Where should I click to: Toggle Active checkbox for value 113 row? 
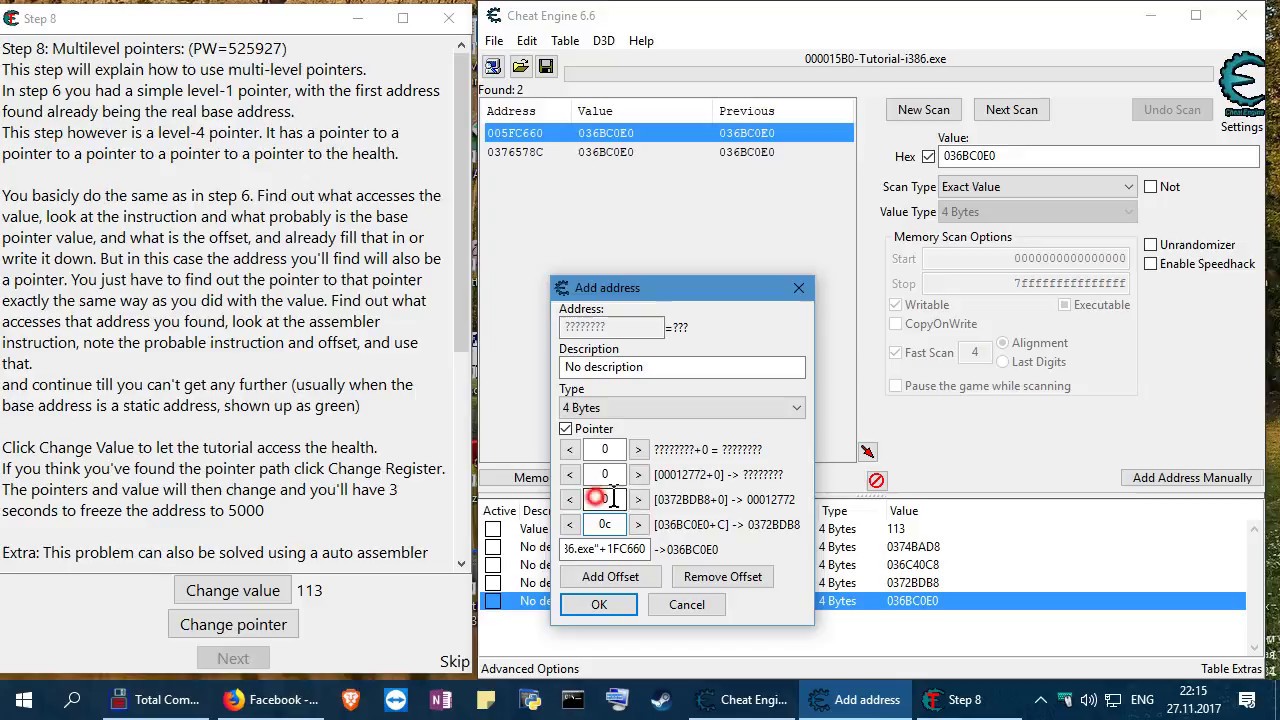(493, 529)
